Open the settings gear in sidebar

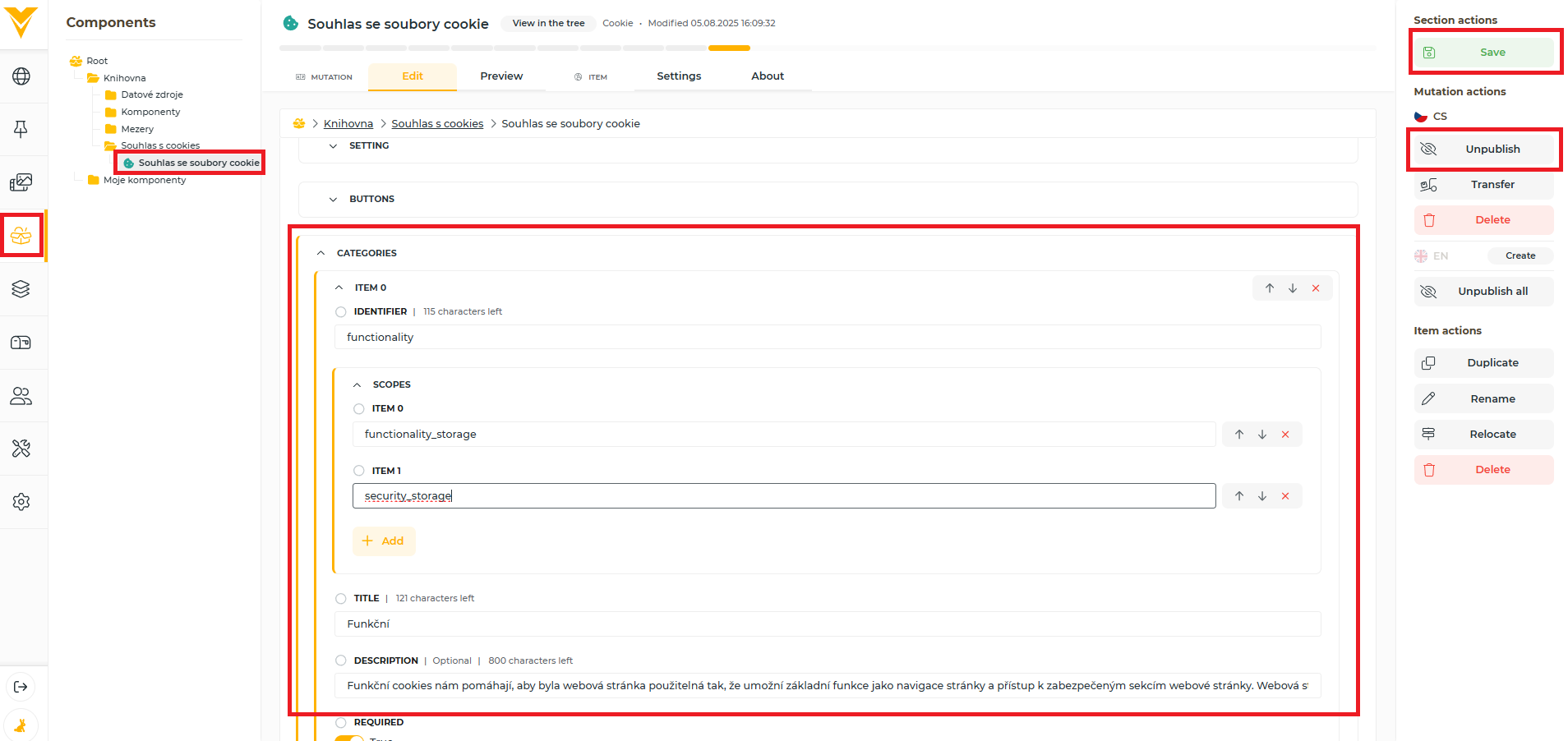click(x=21, y=502)
